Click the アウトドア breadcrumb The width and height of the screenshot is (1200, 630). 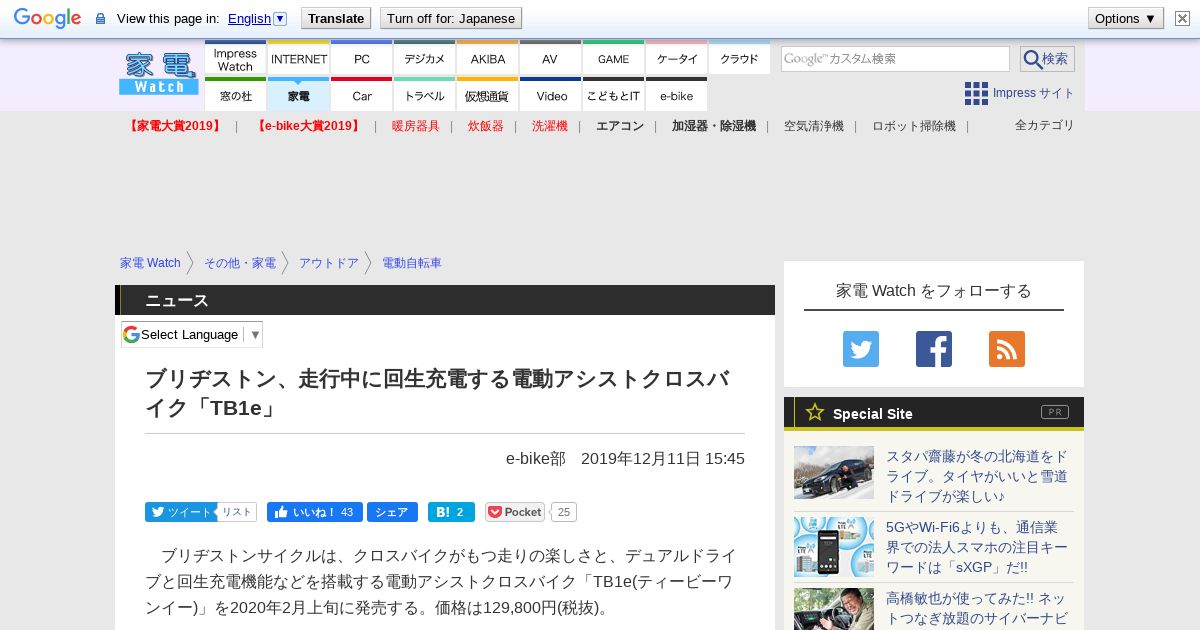coord(329,263)
